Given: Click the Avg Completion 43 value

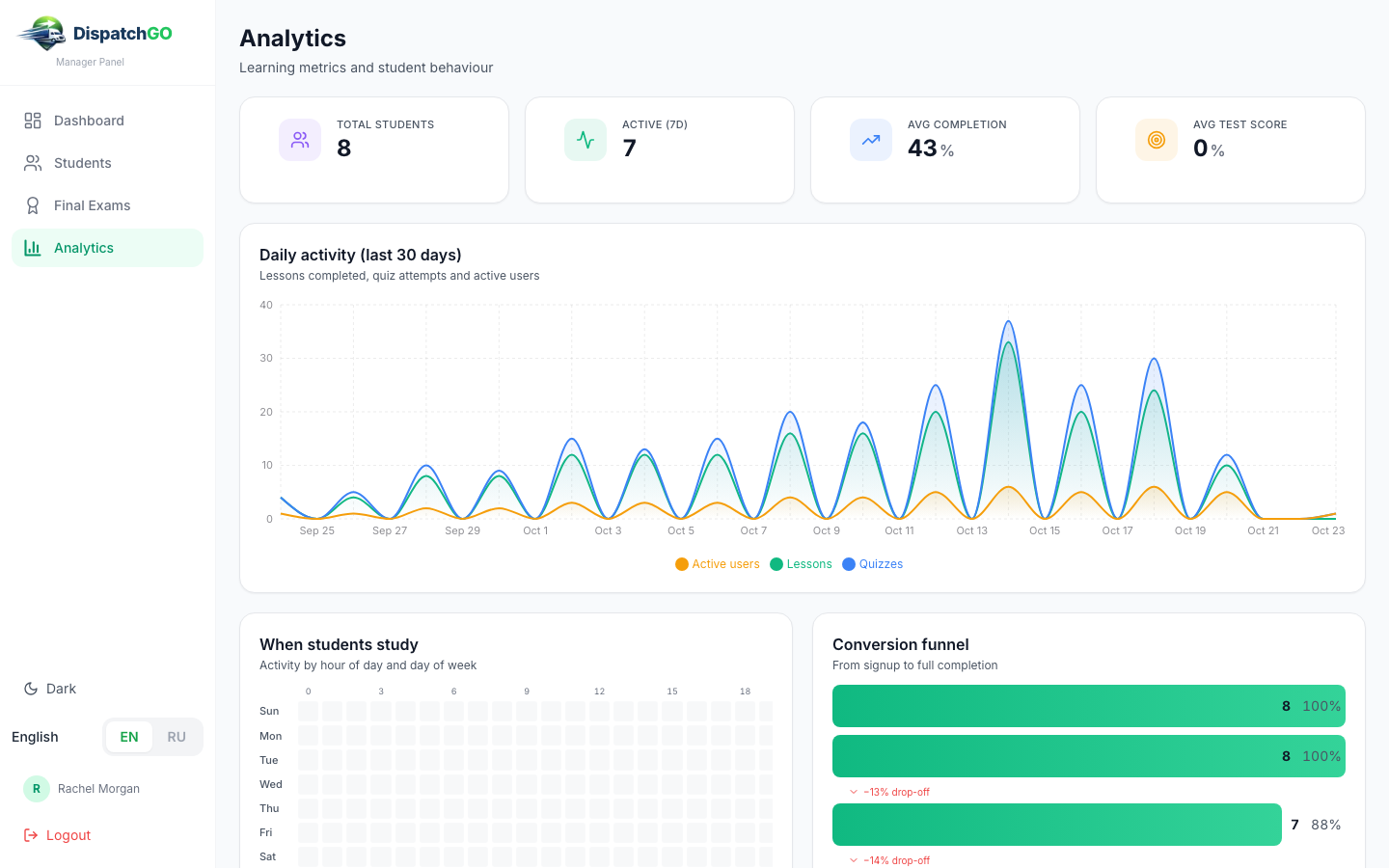Looking at the screenshot, I should [x=922, y=148].
